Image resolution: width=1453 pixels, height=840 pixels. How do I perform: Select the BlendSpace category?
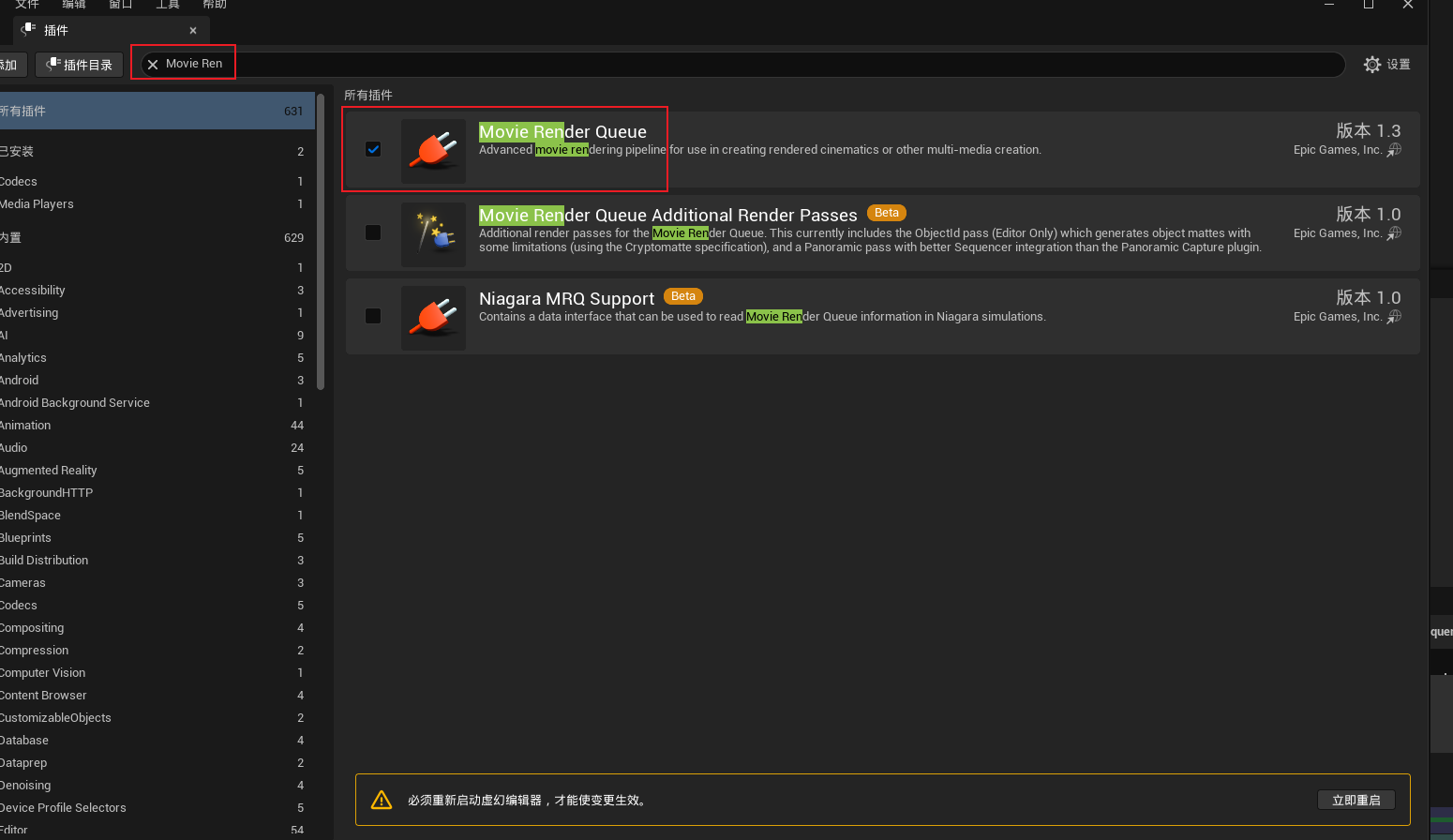click(157, 516)
